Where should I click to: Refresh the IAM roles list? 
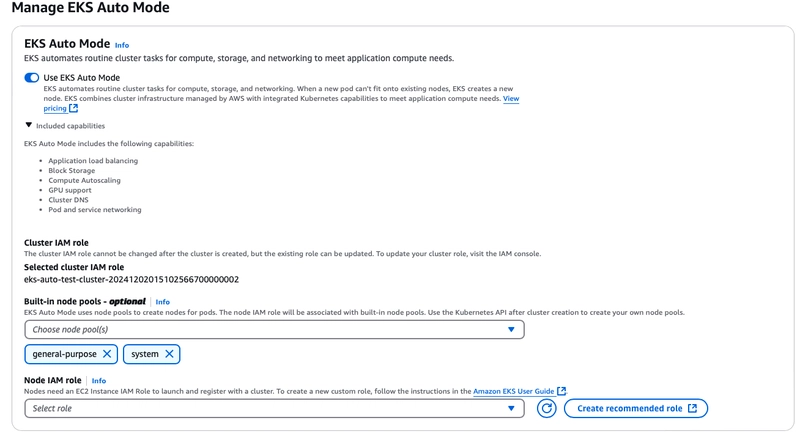[546, 408]
